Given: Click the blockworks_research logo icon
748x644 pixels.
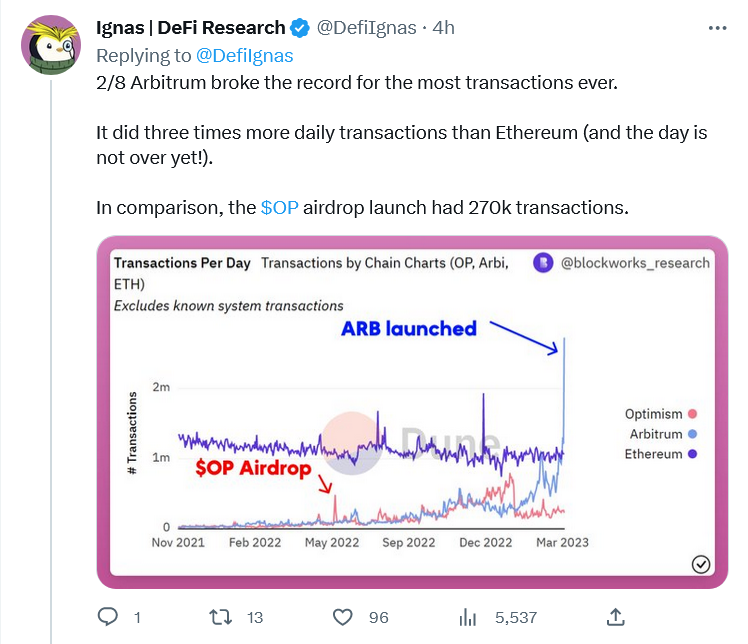Looking at the screenshot, I should (x=543, y=264).
